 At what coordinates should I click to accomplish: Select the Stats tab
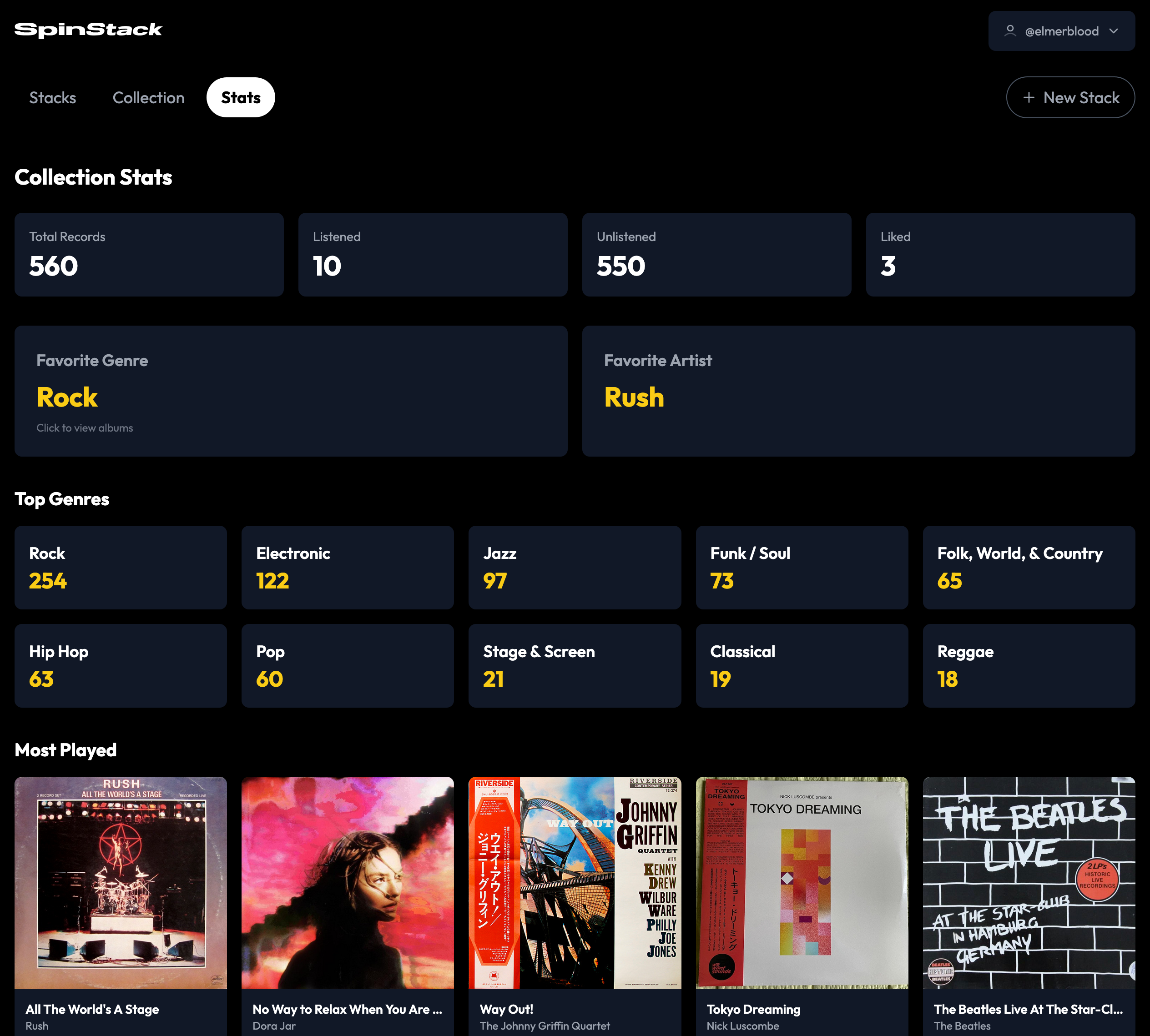pyautogui.click(x=240, y=98)
